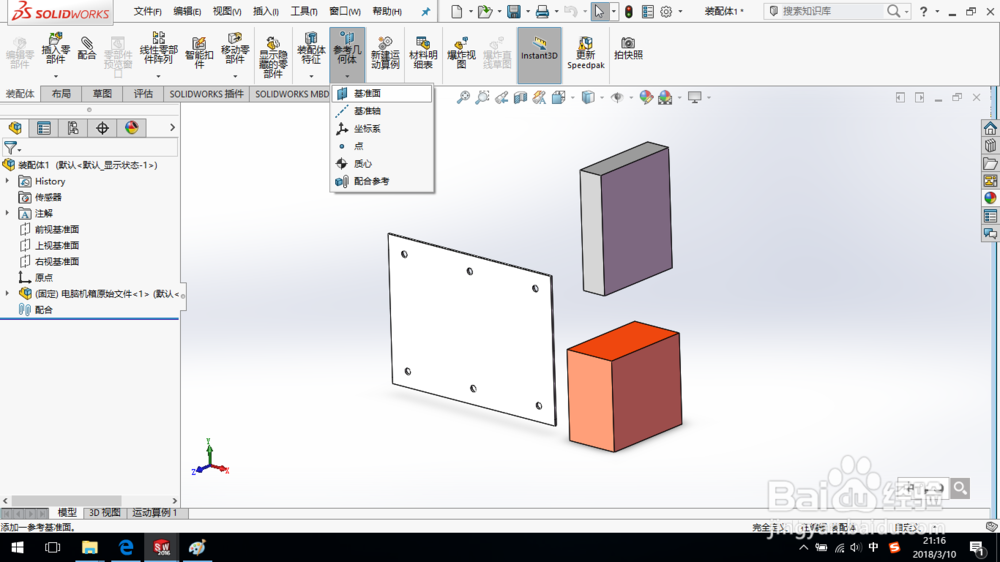Open the 文件(F) menu
The width and height of the screenshot is (1000, 562).
coord(147,11)
